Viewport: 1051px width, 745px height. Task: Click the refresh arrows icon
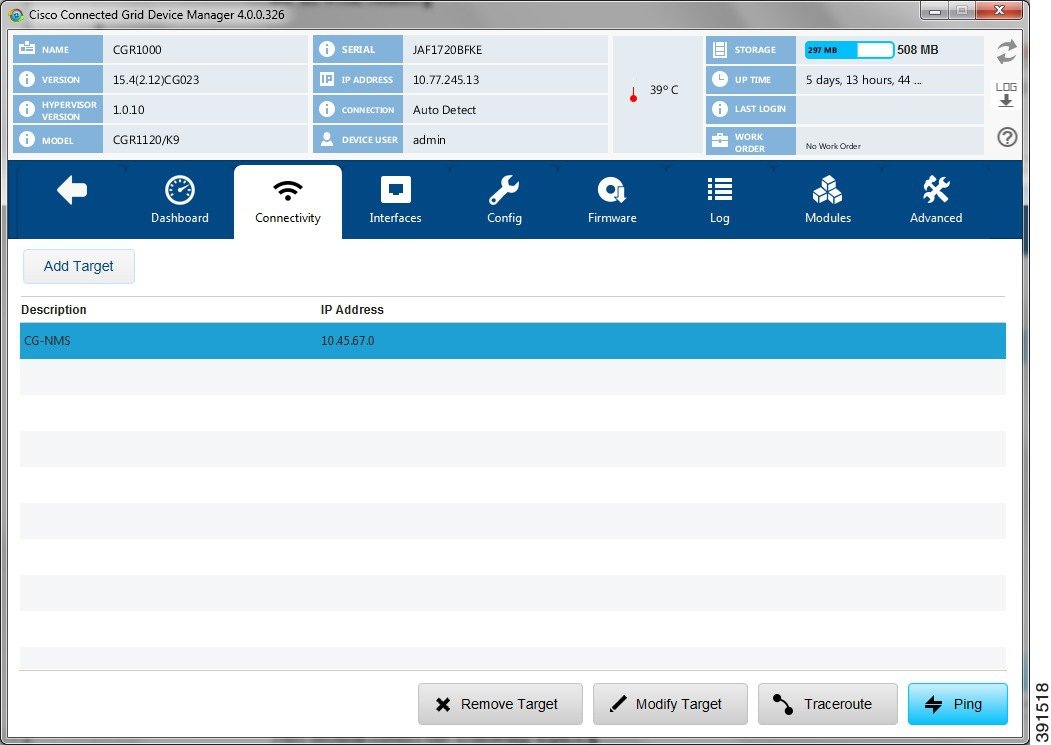(1006, 52)
